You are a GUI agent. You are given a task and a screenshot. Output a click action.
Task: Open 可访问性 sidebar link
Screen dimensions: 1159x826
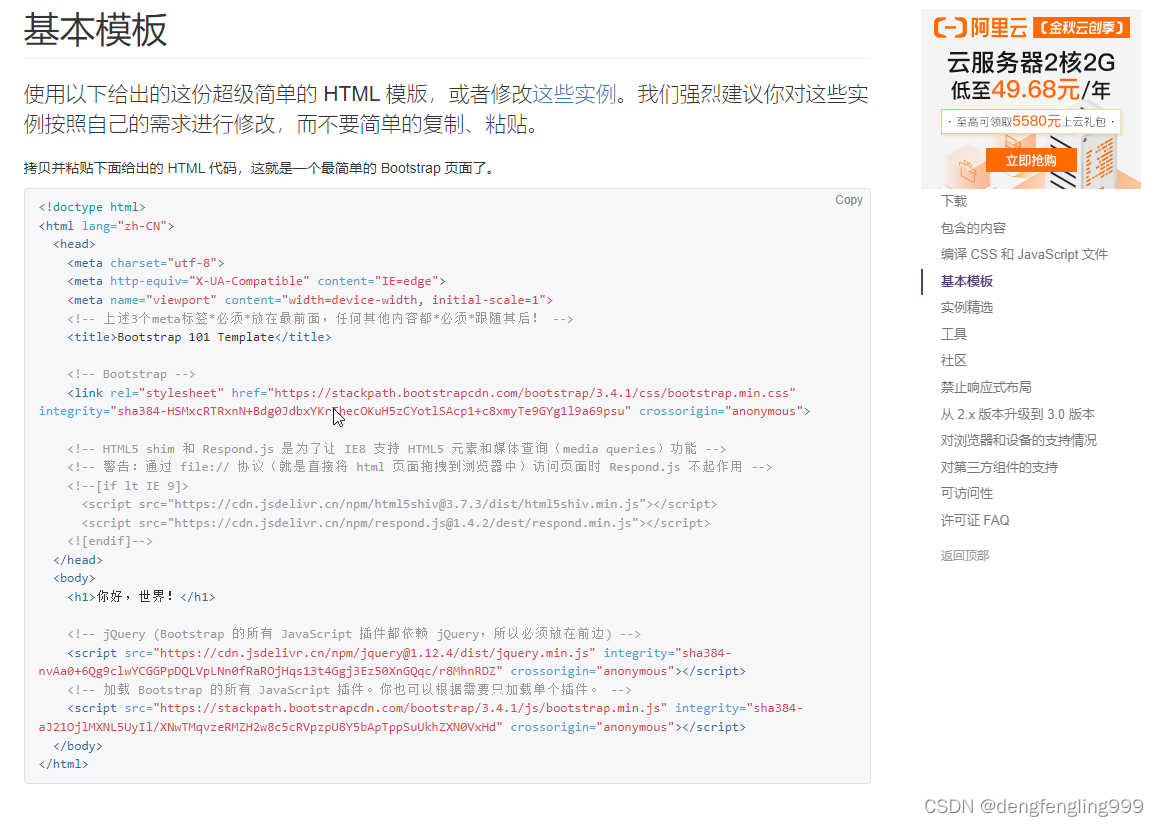click(966, 493)
